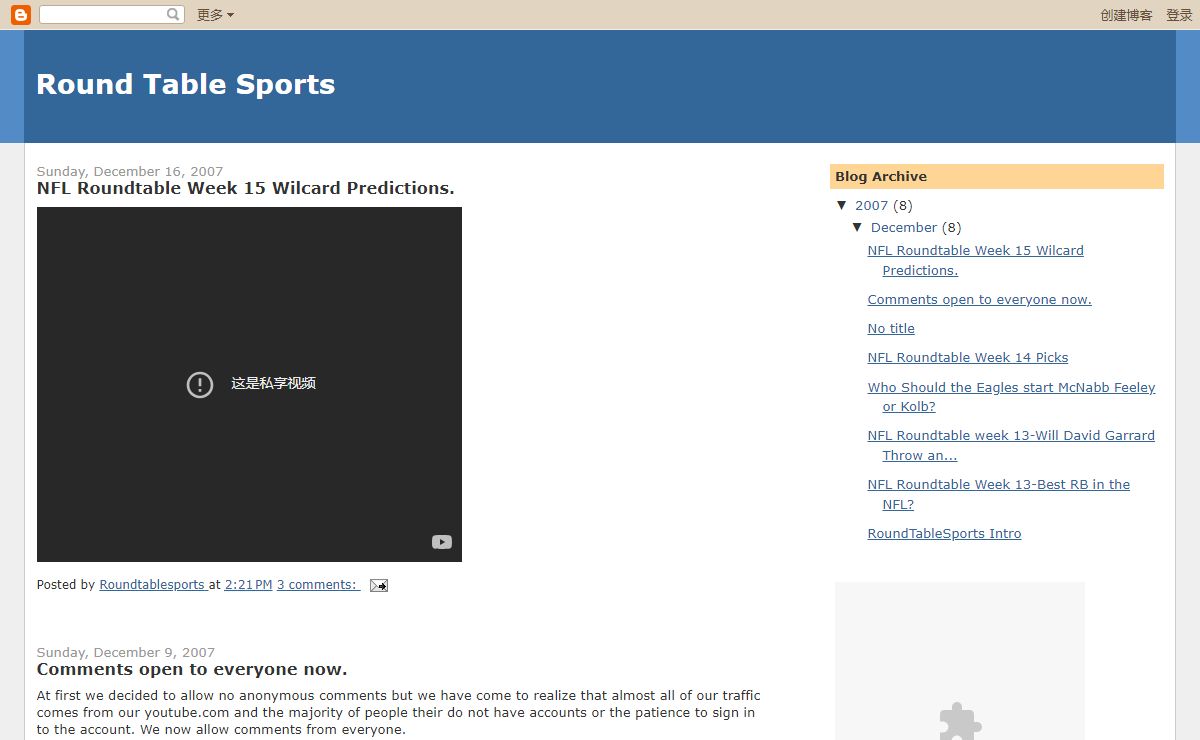Click the orange Blogger logo icon
1200x740 pixels.
pyautogui.click(x=20, y=15)
